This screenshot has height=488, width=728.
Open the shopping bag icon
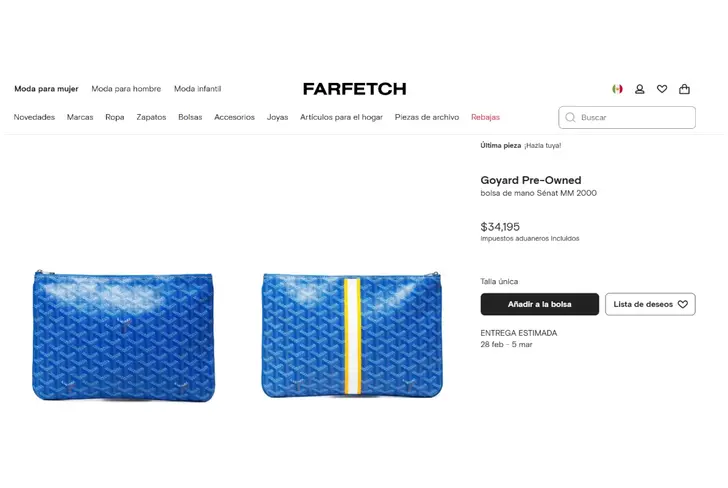684,89
